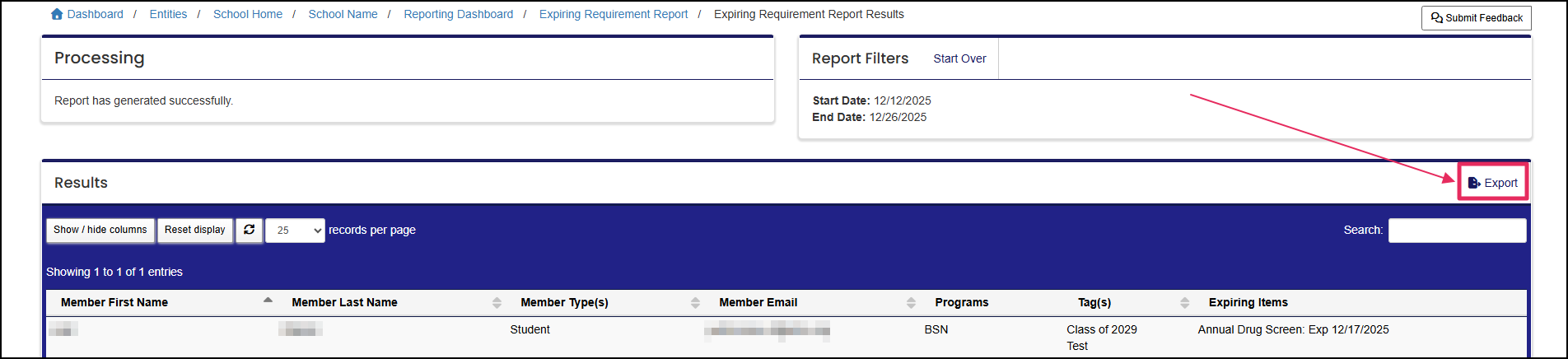
Task: Click the Member First Name column header
Action: 161,302
